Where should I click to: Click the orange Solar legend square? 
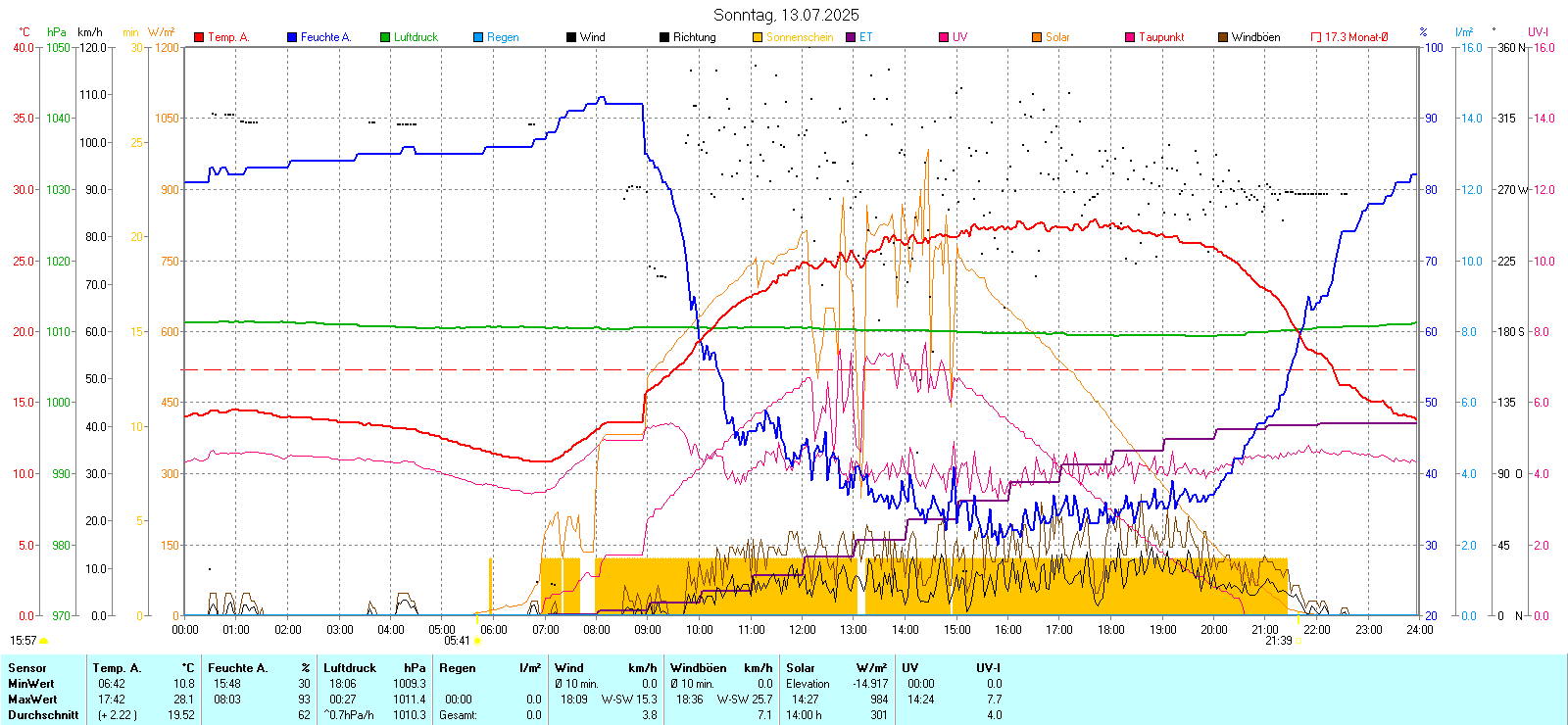tap(1037, 37)
